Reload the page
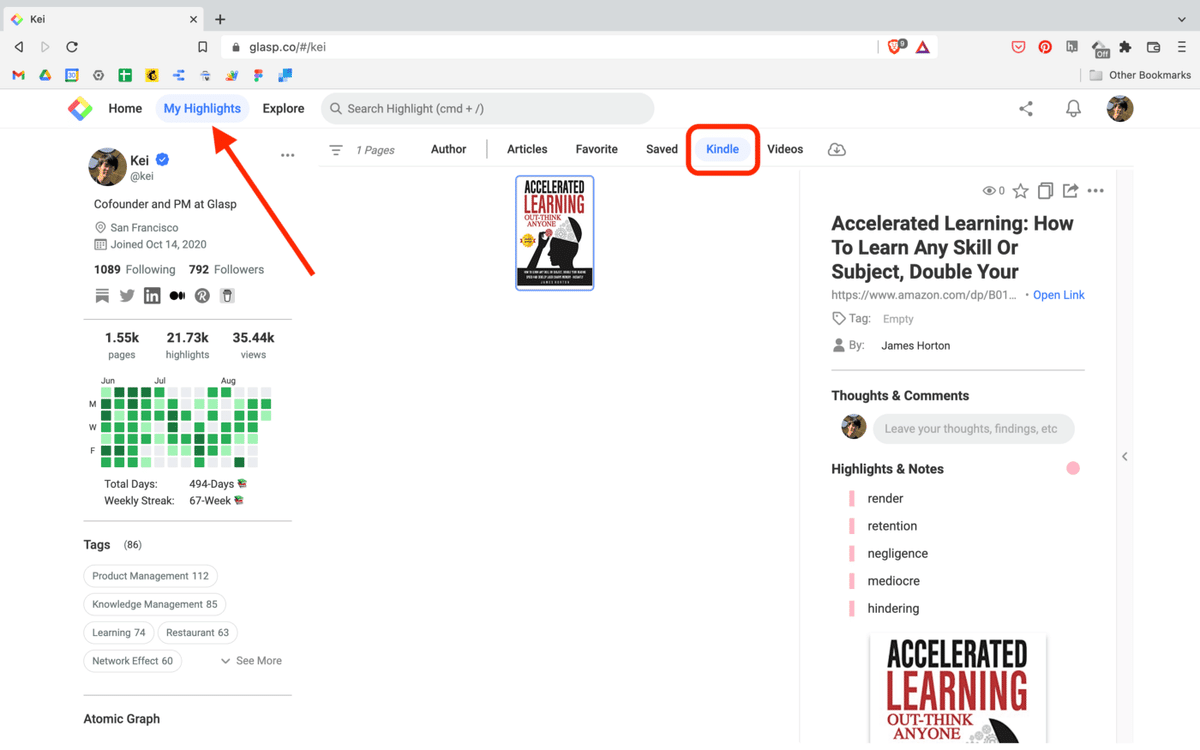This screenshot has height=750, width=1200. [72, 47]
